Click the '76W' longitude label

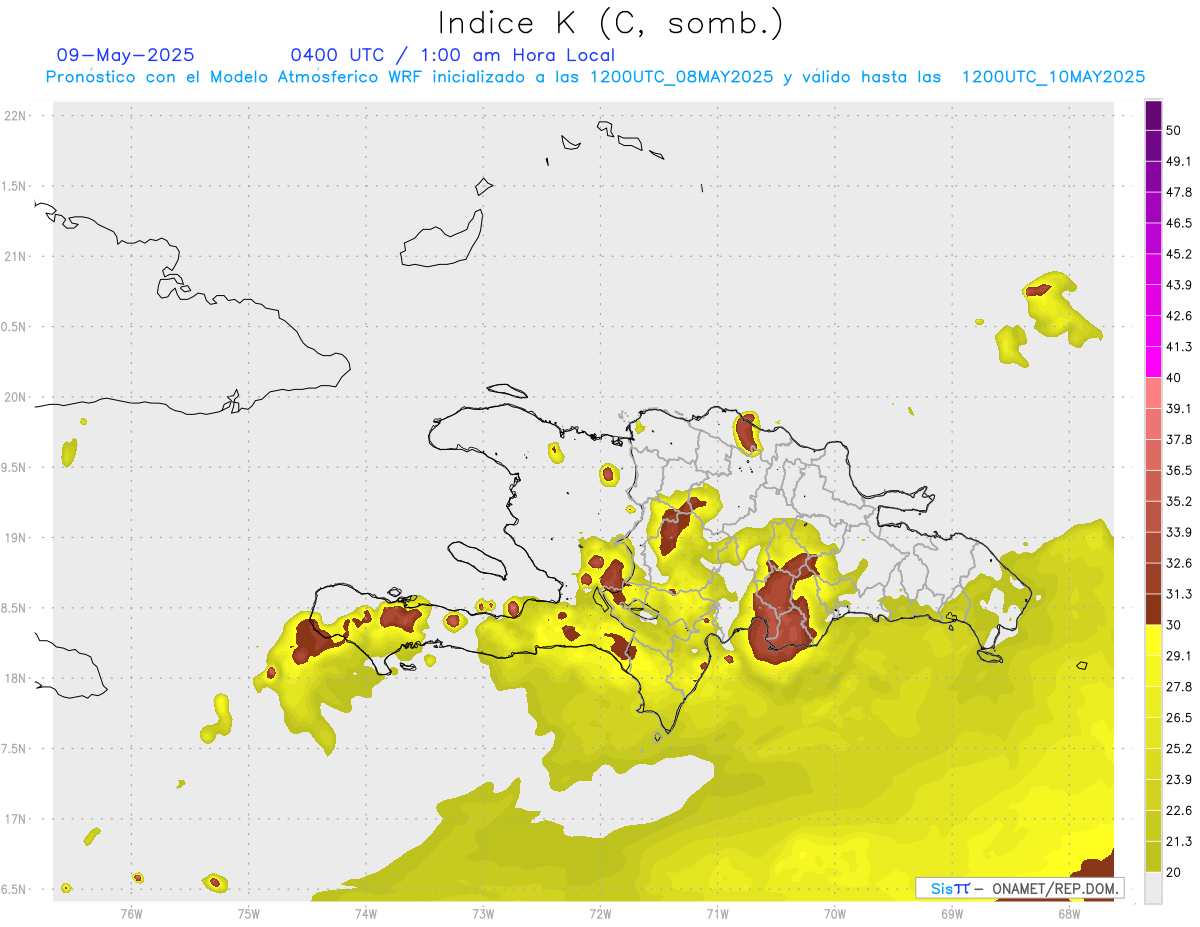click(x=131, y=913)
